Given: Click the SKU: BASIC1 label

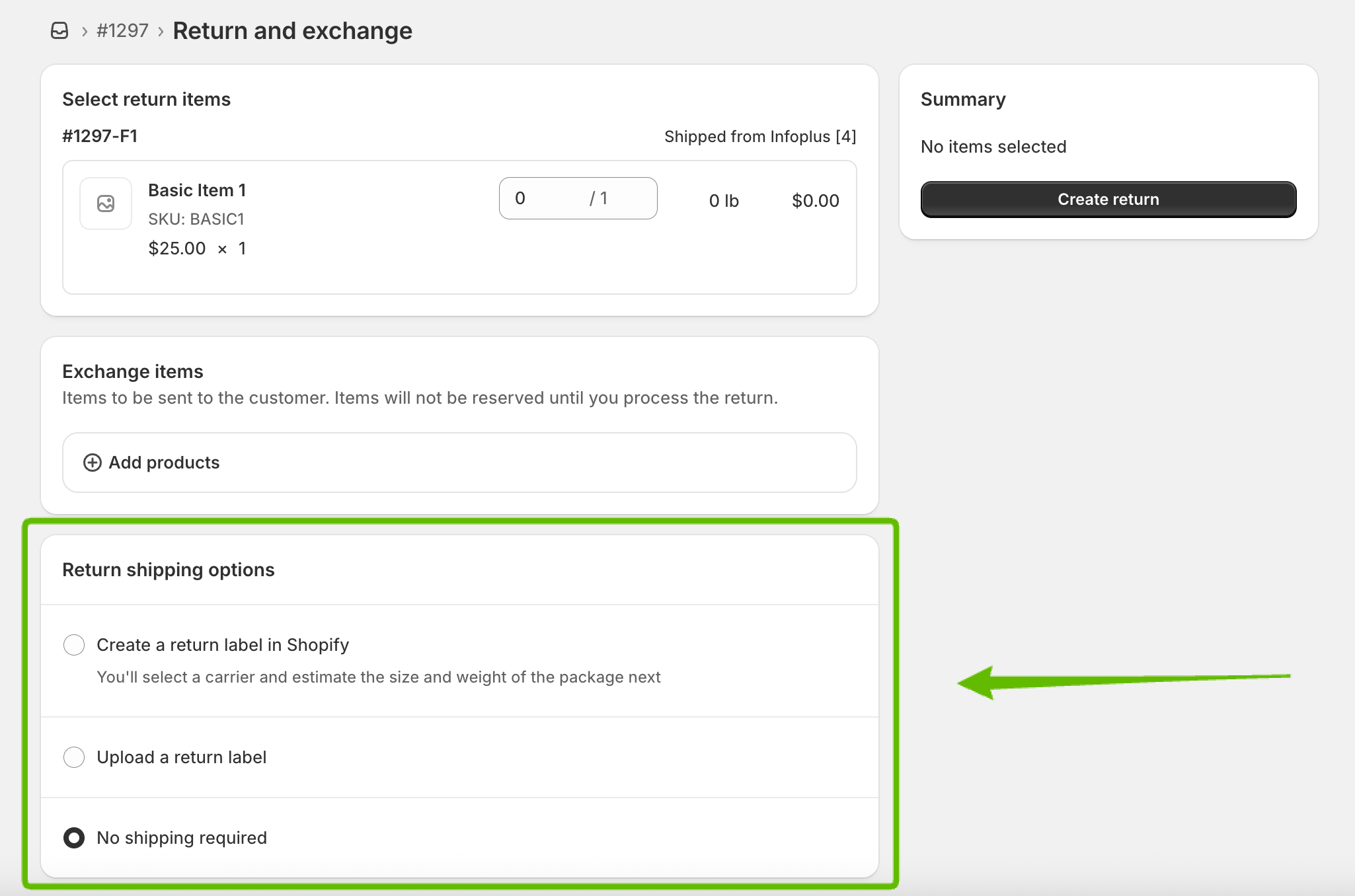Looking at the screenshot, I should click(x=196, y=219).
